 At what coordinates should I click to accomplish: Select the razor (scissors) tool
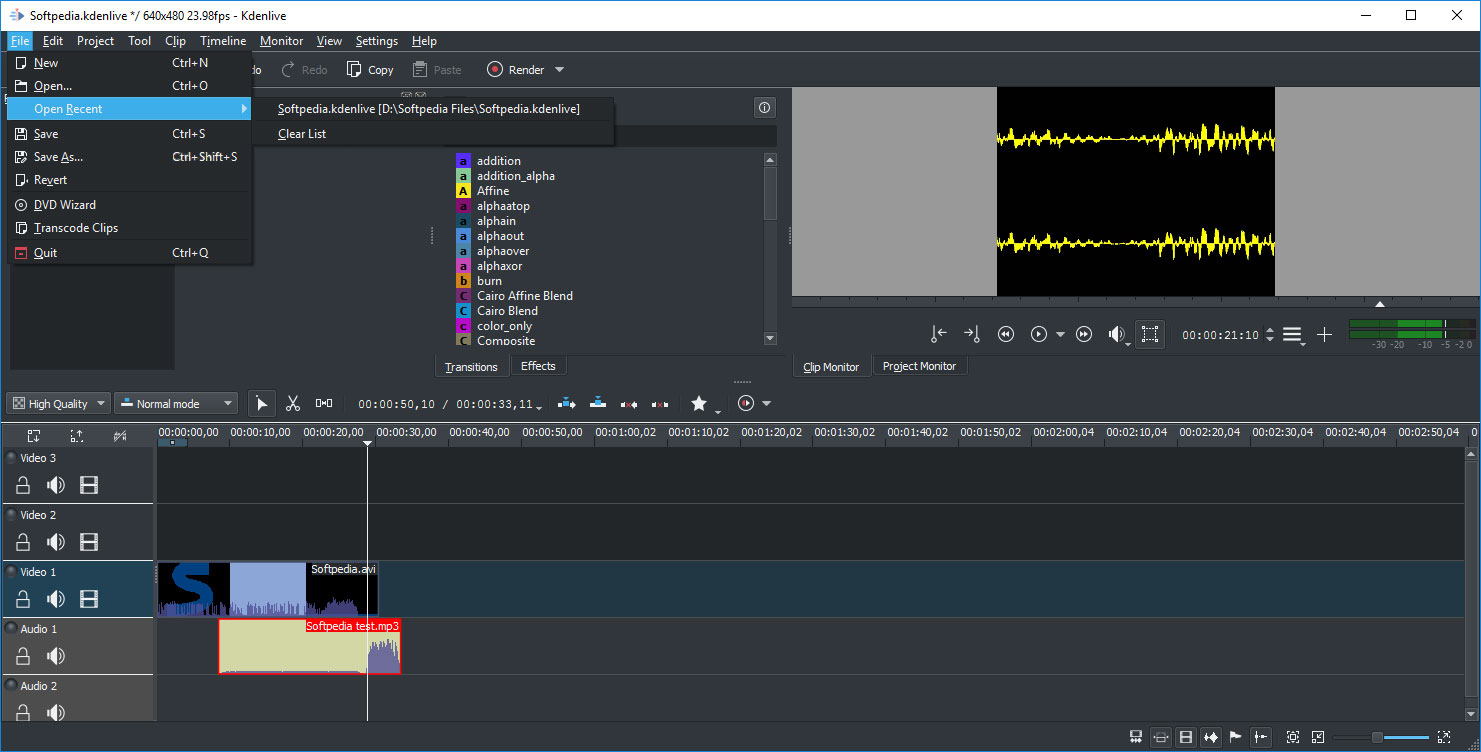point(293,403)
